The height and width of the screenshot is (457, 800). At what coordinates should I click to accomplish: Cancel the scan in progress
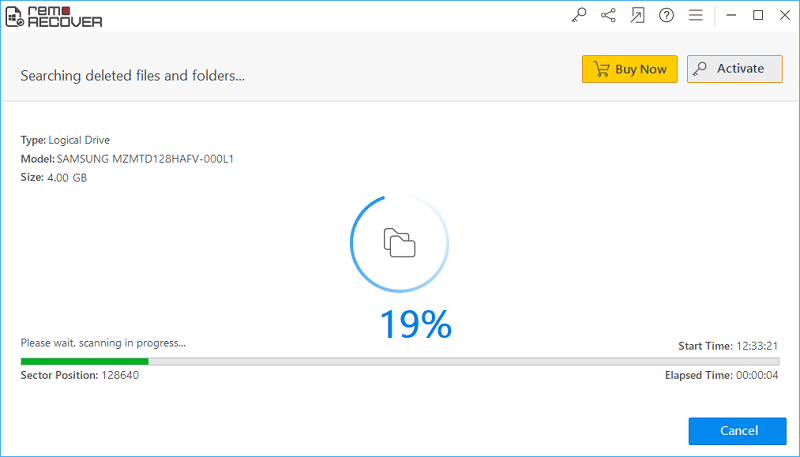coord(737,430)
